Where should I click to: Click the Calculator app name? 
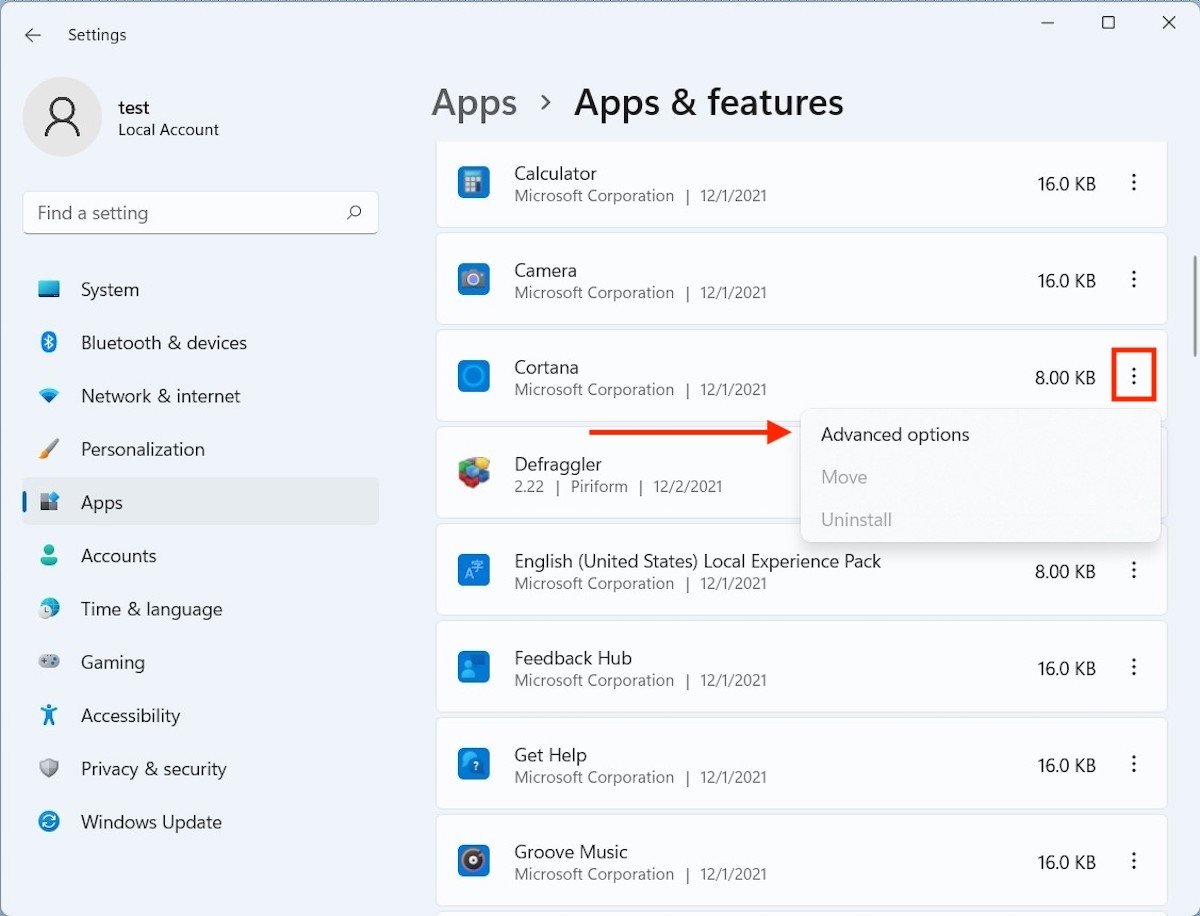point(555,174)
